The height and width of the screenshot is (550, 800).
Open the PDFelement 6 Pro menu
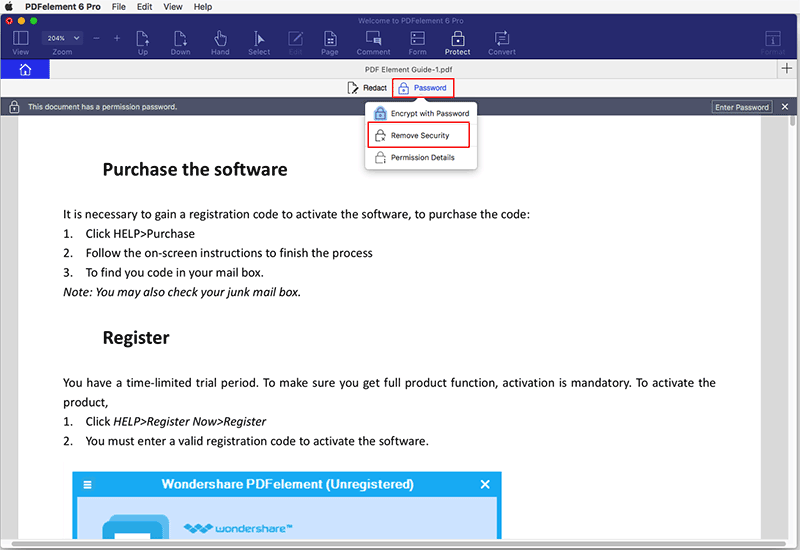click(x=63, y=7)
